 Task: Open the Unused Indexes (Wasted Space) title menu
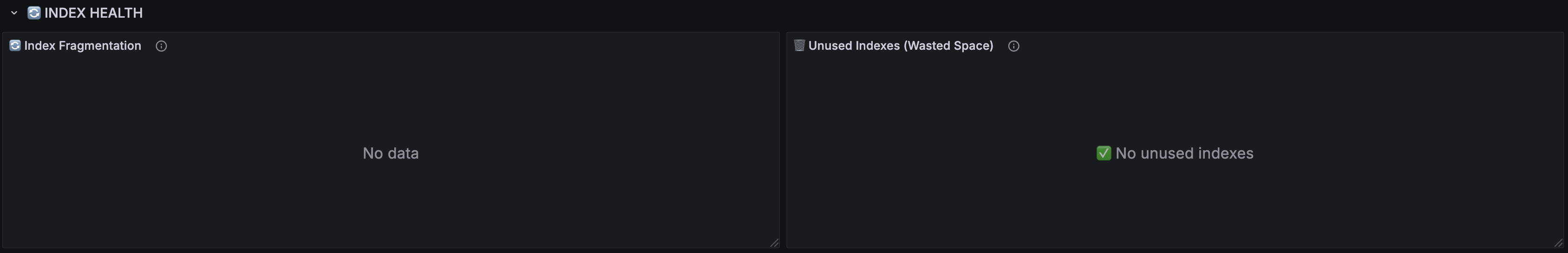[901, 46]
